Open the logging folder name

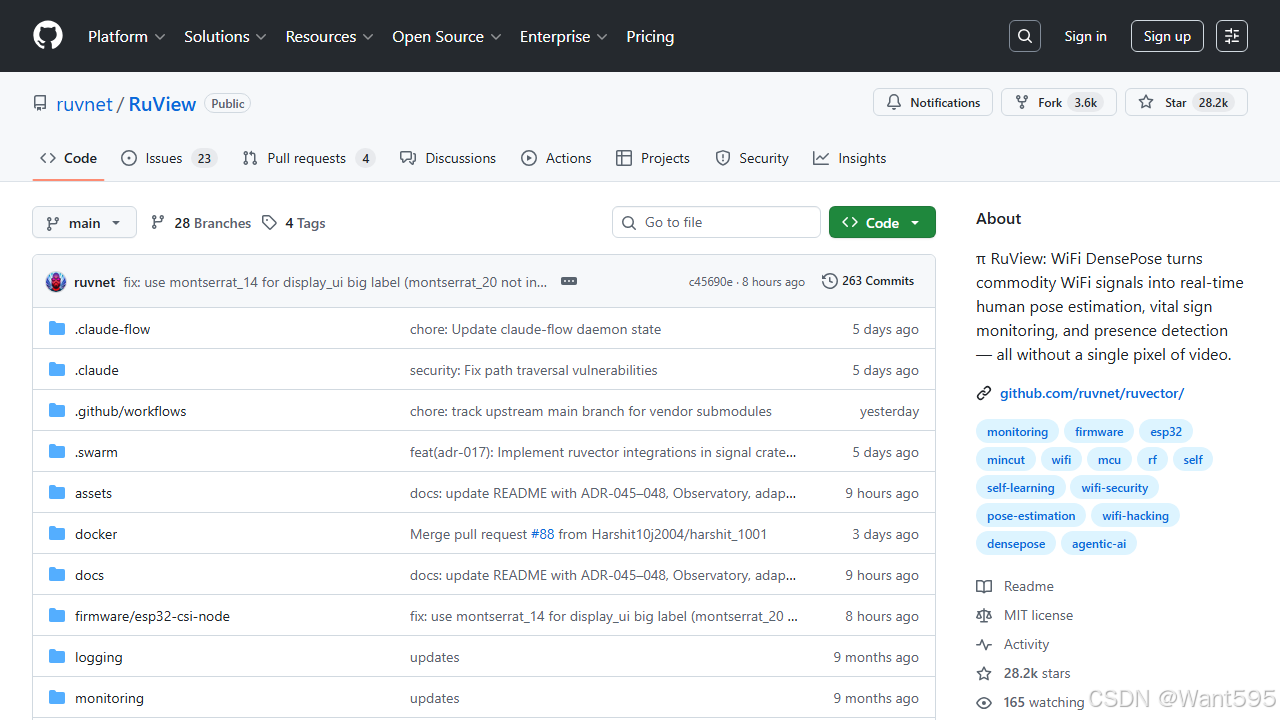(x=98, y=657)
